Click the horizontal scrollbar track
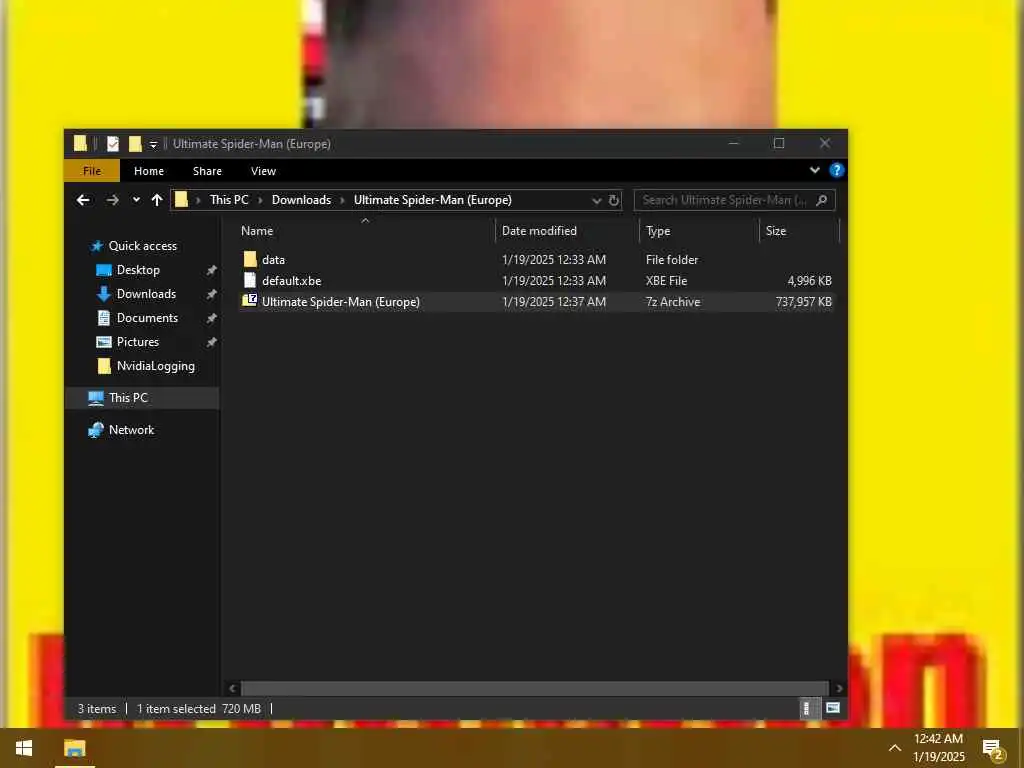 tap(536, 688)
